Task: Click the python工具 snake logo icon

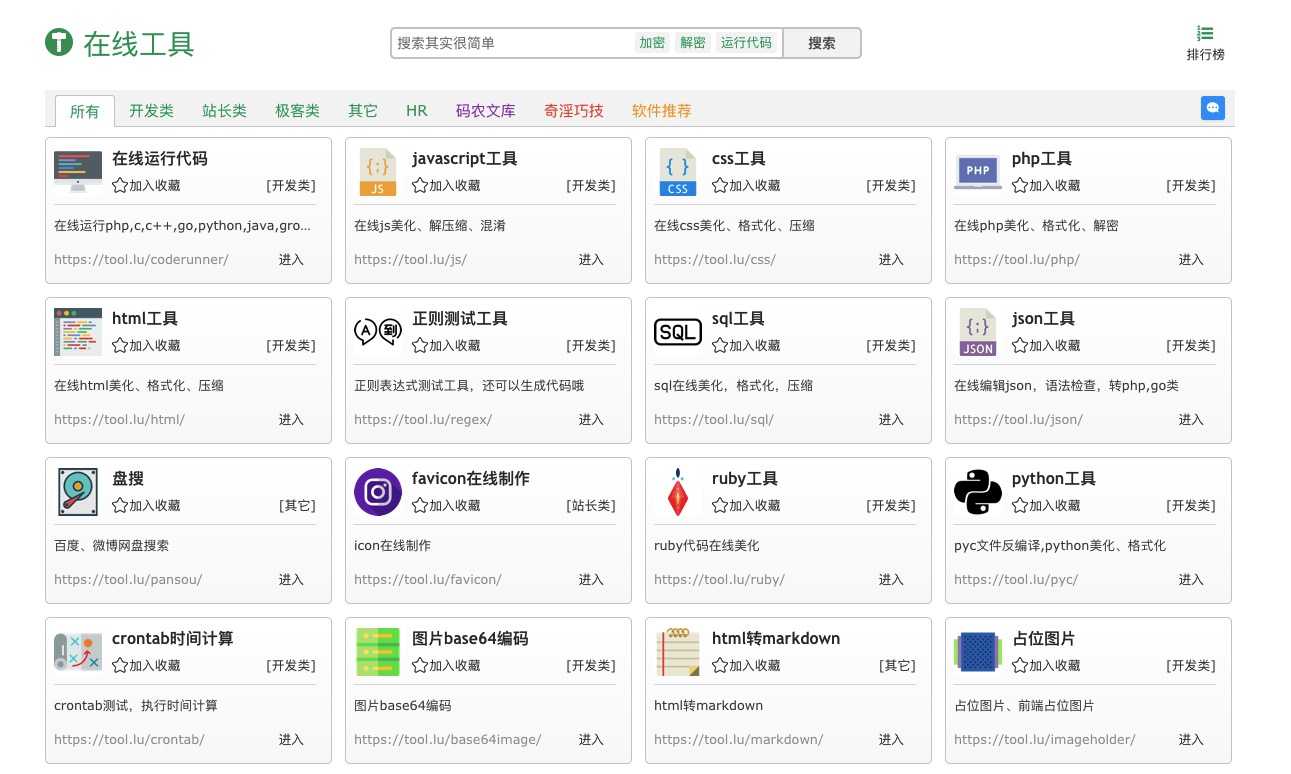Action: [x=978, y=492]
